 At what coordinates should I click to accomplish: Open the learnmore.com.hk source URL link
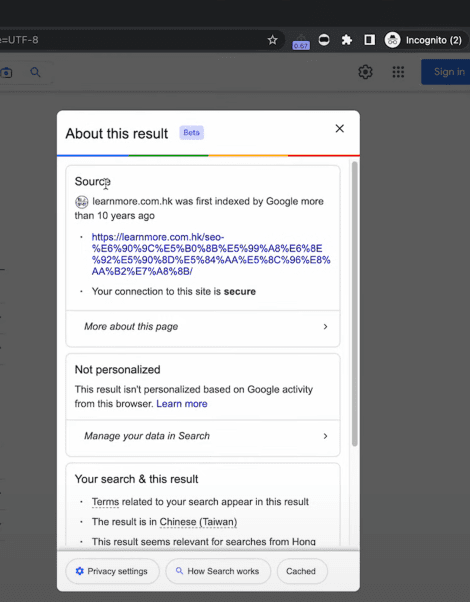[x=210, y=254]
